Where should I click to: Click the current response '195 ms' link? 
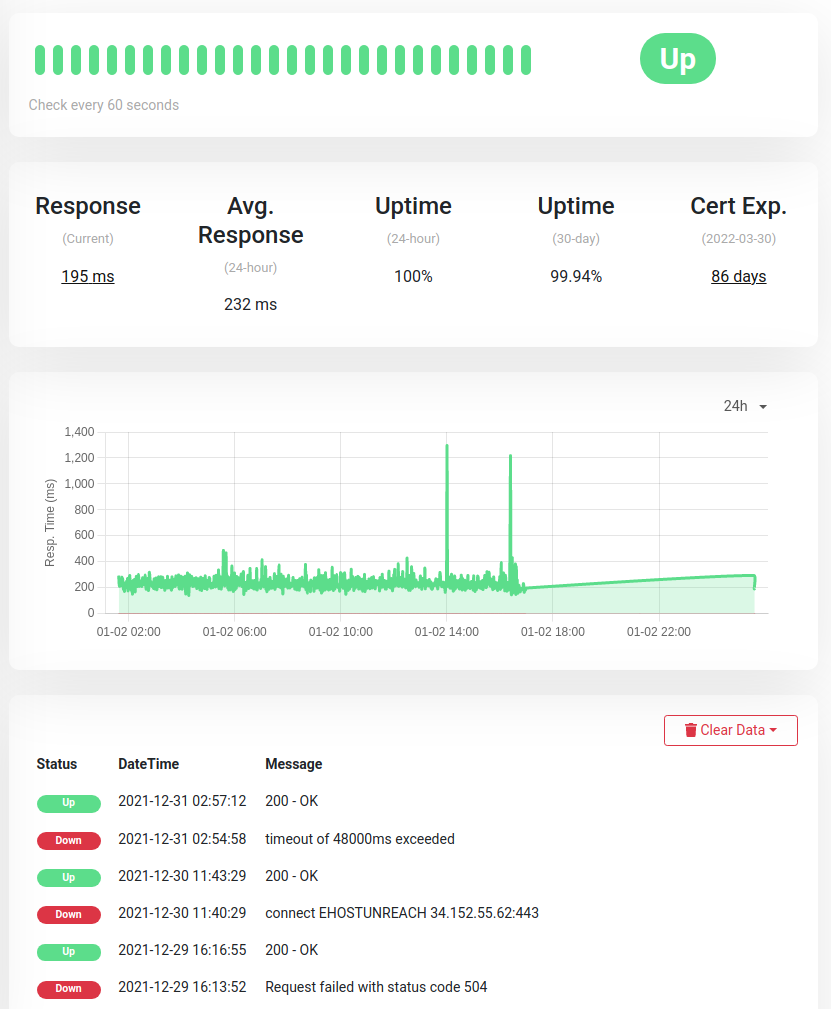point(87,276)
